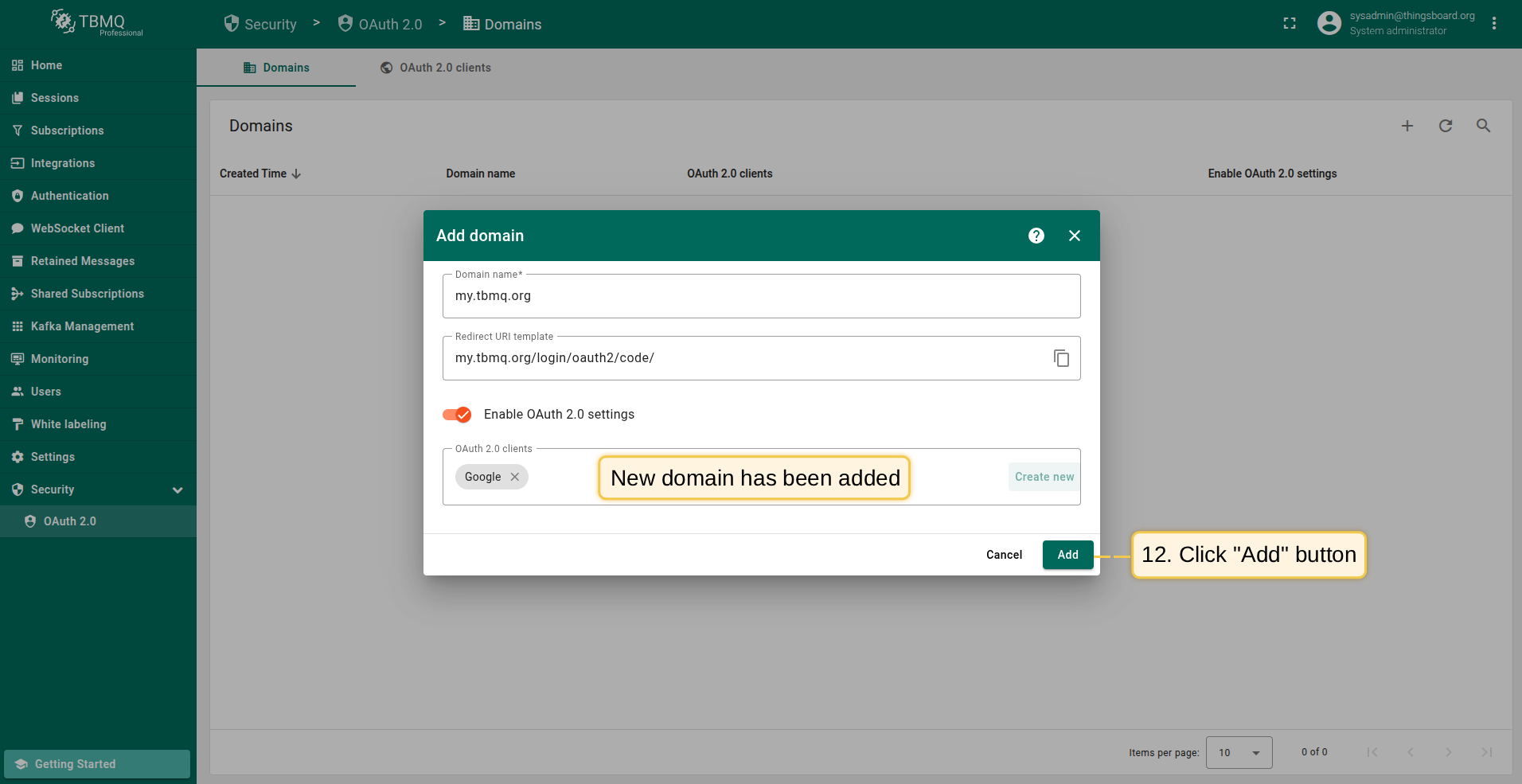The height and width of the screenshot is (784, 1522).
Task: Open search in the Domains table
Action: [1483, 126]
